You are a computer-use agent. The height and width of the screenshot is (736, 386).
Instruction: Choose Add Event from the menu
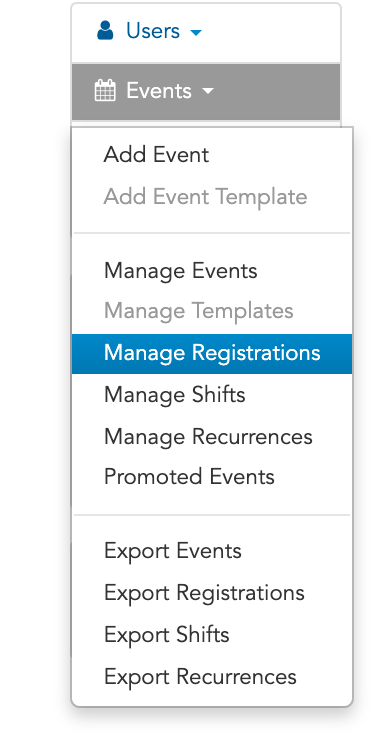[x=156, y=155]
